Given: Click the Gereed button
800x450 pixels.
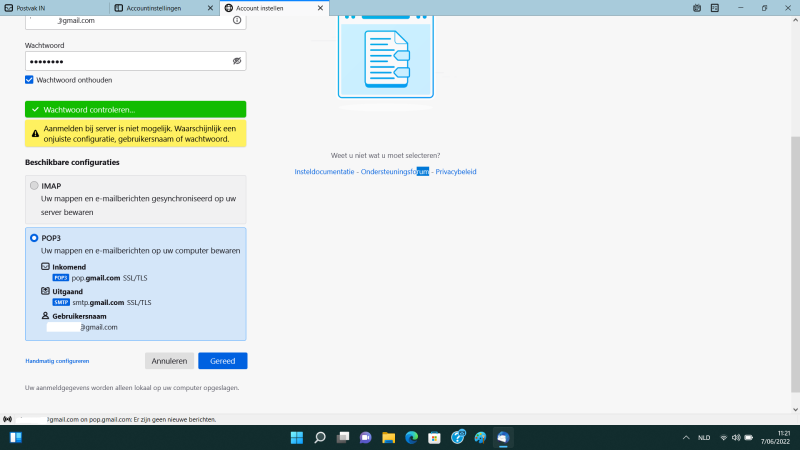Looking at the screenshot, I should [222, 361].
